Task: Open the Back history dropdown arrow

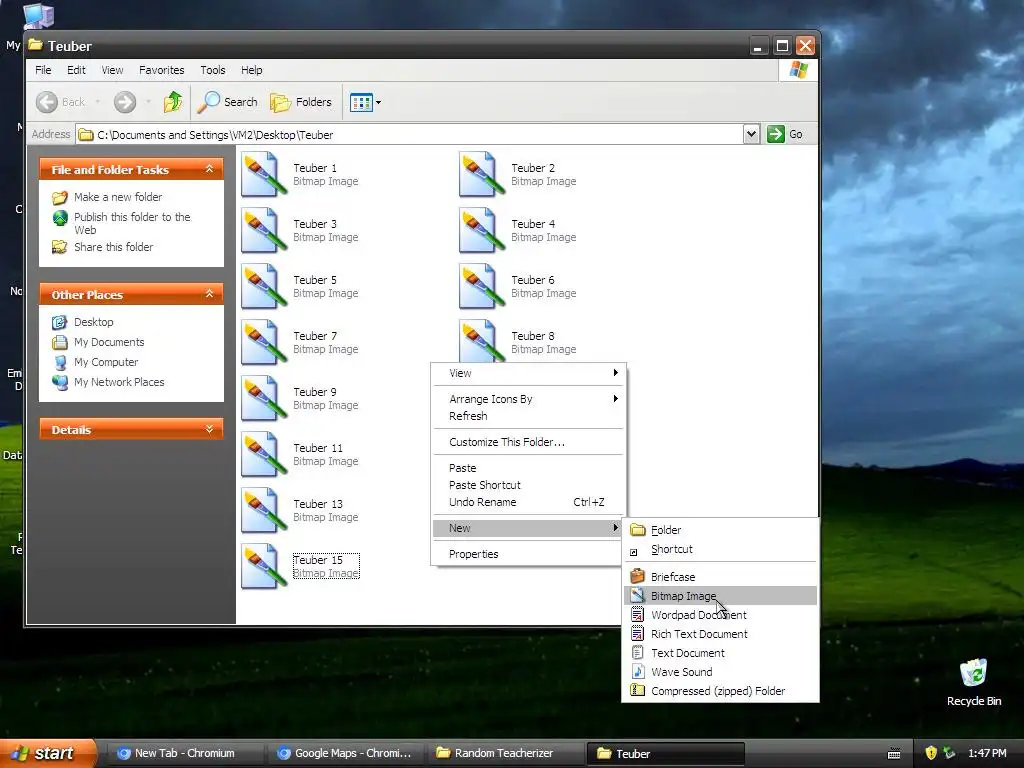Action: [98, 102]
